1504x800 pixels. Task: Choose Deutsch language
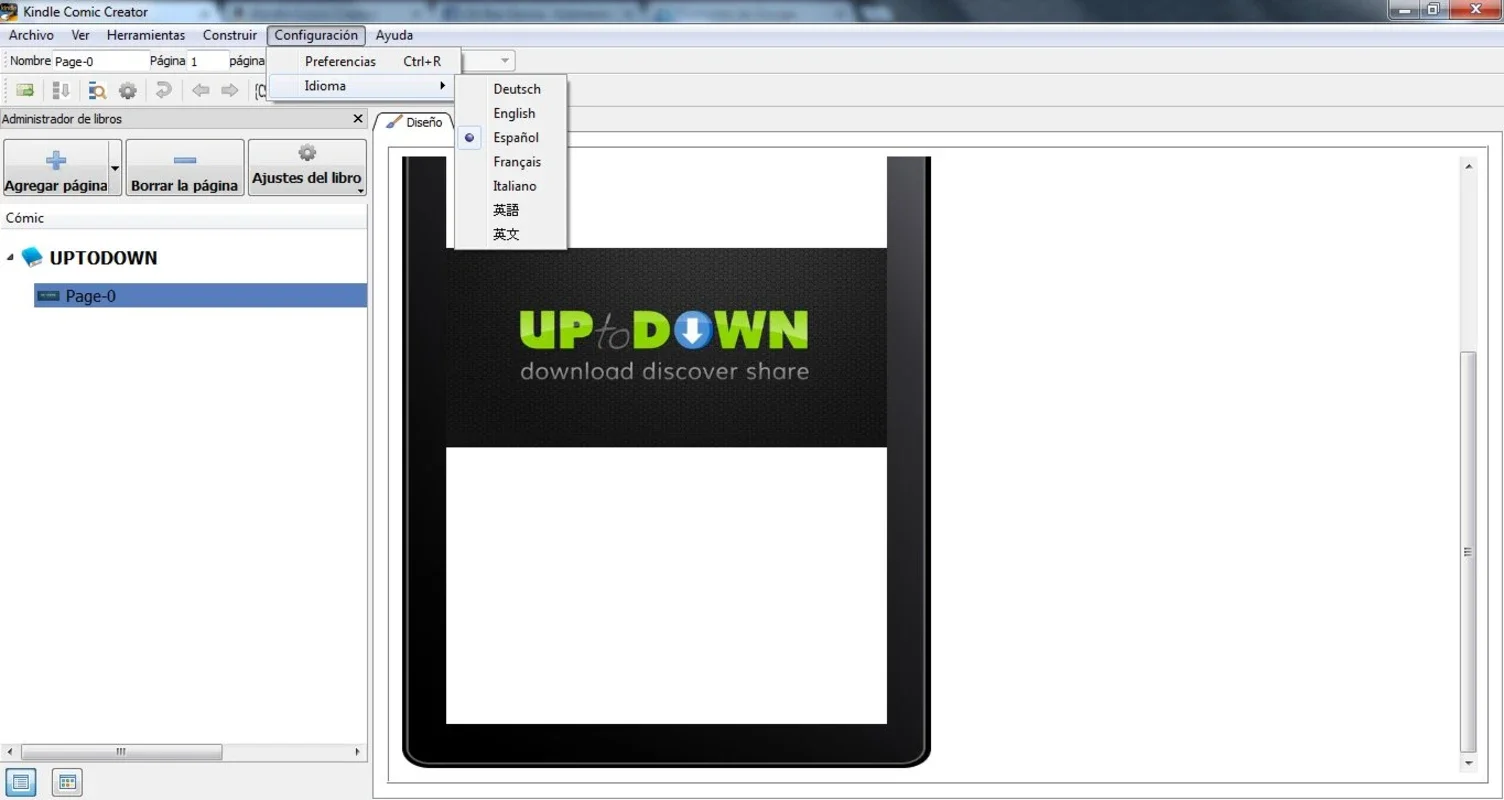click(517, 89)
